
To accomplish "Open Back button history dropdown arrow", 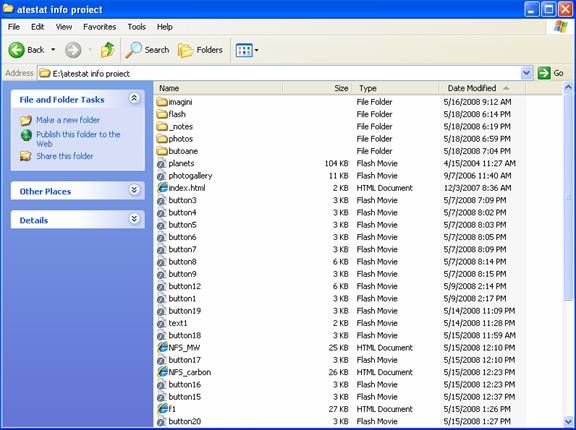I will point(53,50).
